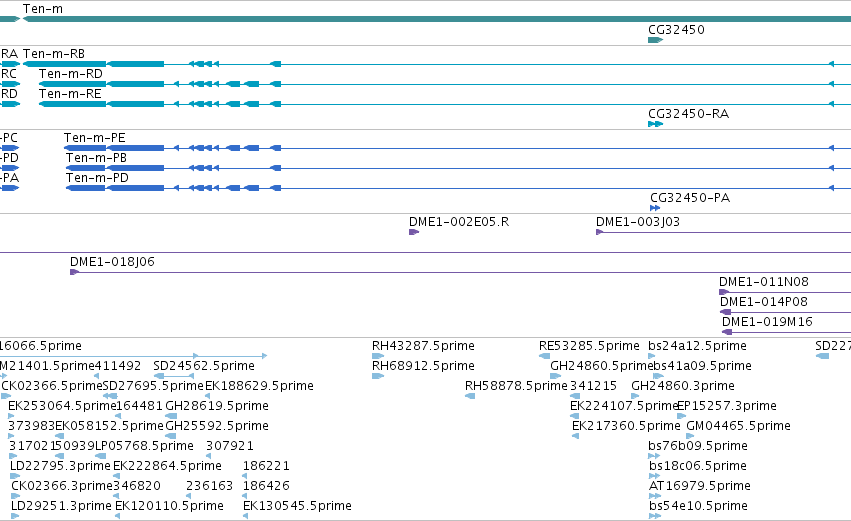
Task: Click the 186221 EST label
Action: click(x=266, y=466)
